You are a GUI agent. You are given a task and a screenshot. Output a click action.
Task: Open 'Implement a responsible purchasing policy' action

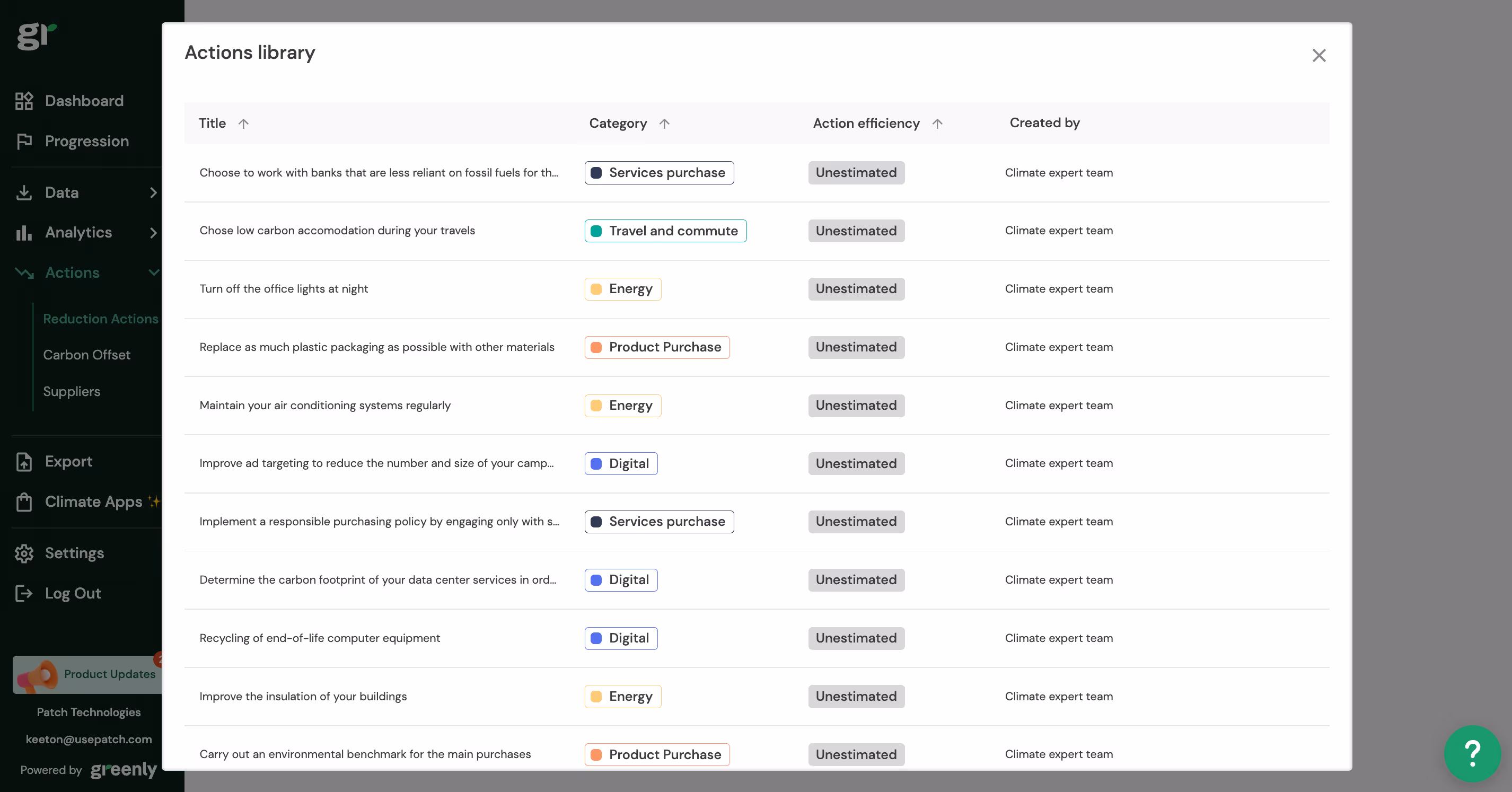point(757,521)
